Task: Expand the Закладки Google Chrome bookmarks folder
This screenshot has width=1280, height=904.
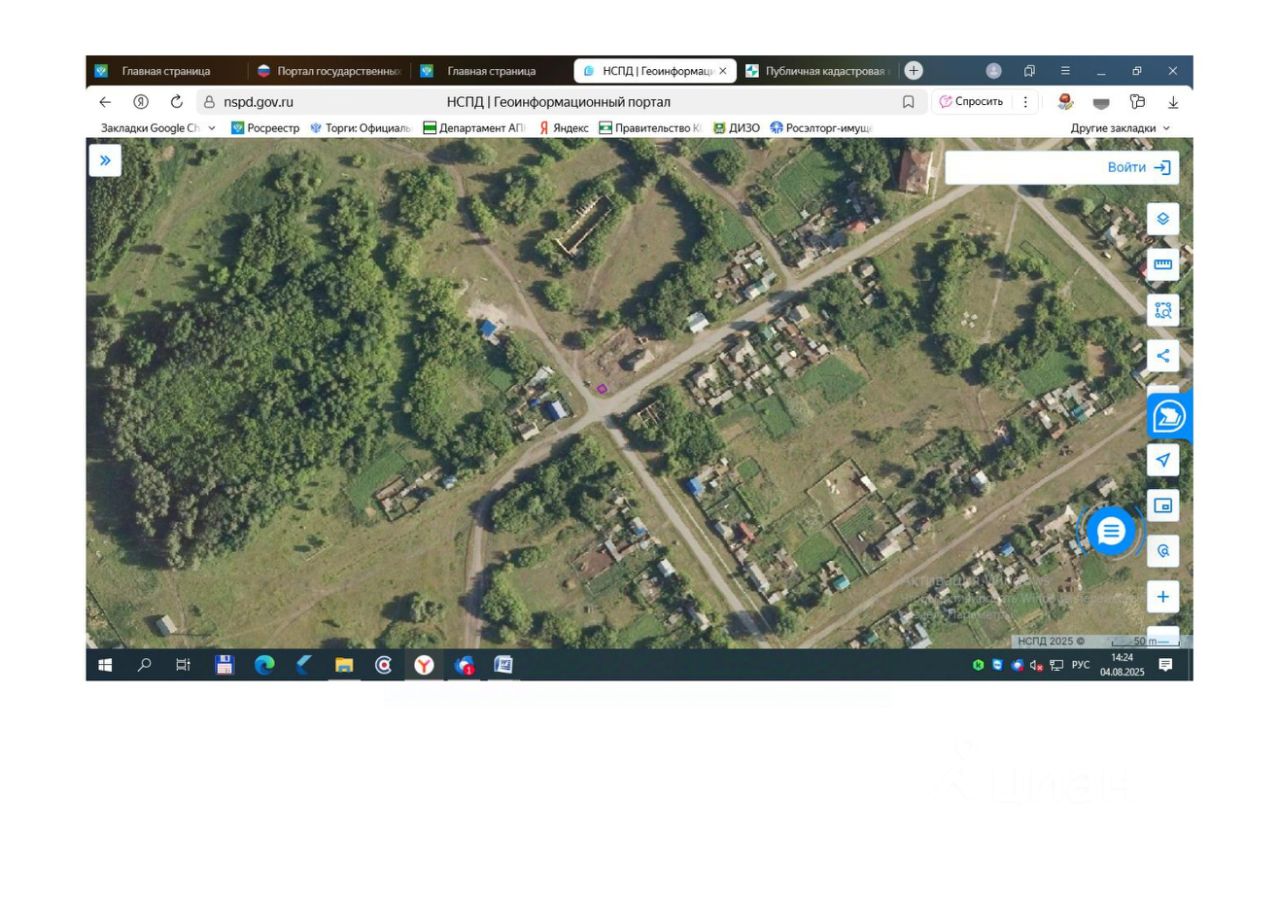Action: point(158,128)
